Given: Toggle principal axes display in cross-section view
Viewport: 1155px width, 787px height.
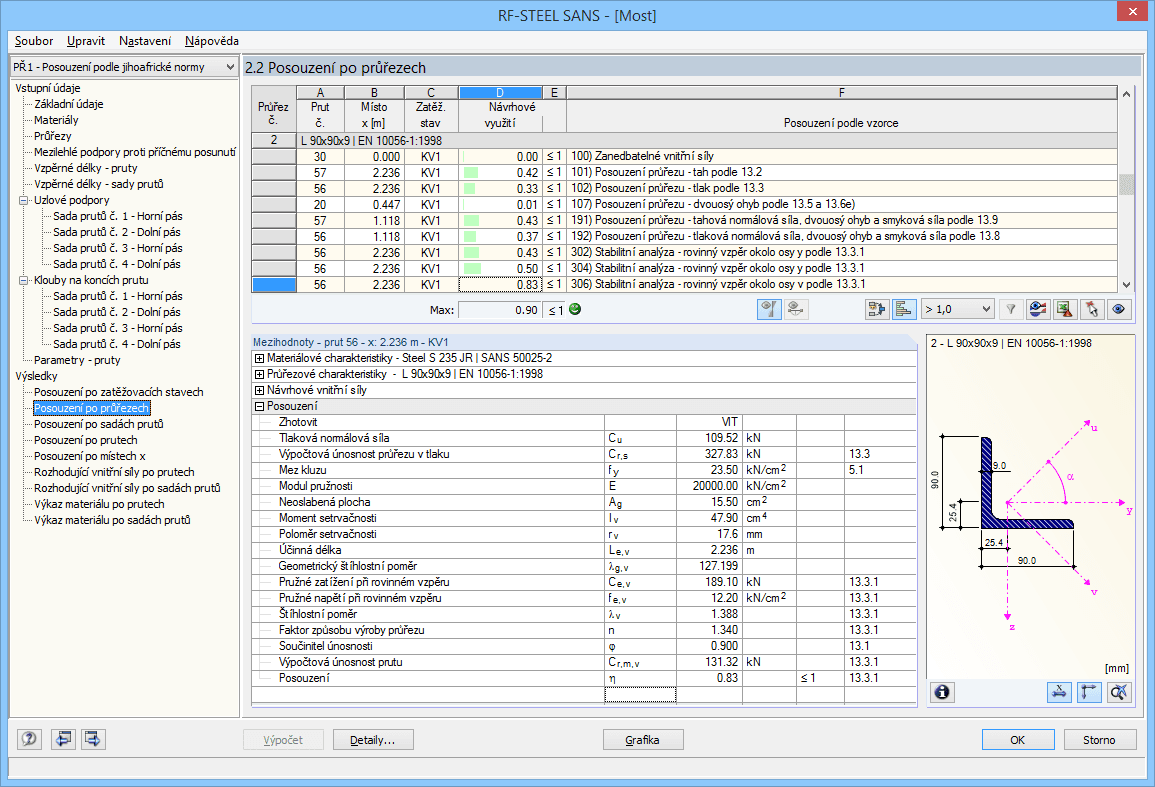Looking at the screenshot, I should (1089, 692).
